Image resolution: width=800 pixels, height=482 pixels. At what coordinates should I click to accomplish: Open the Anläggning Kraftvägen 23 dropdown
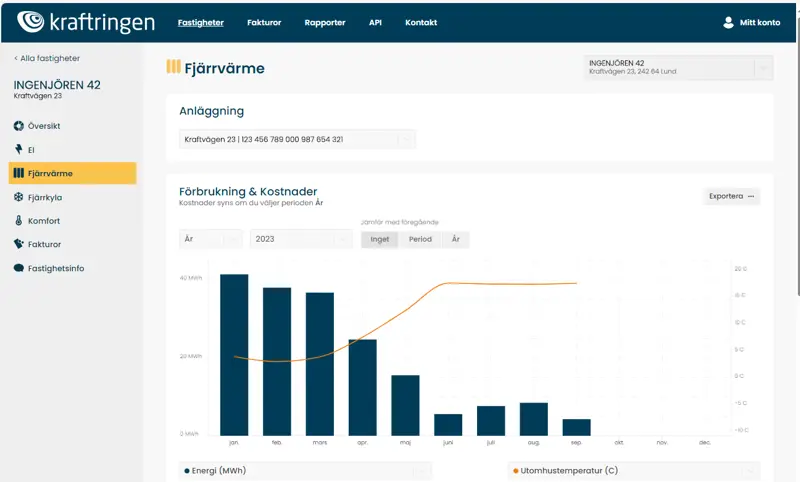point(298,139)
